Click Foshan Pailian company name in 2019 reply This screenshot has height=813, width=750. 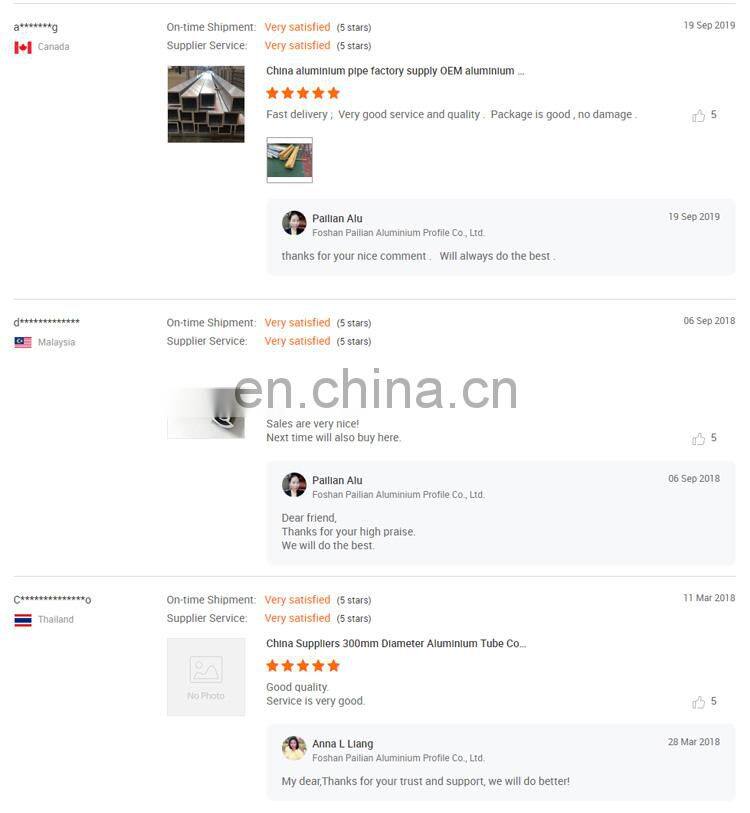click(398, 233)
